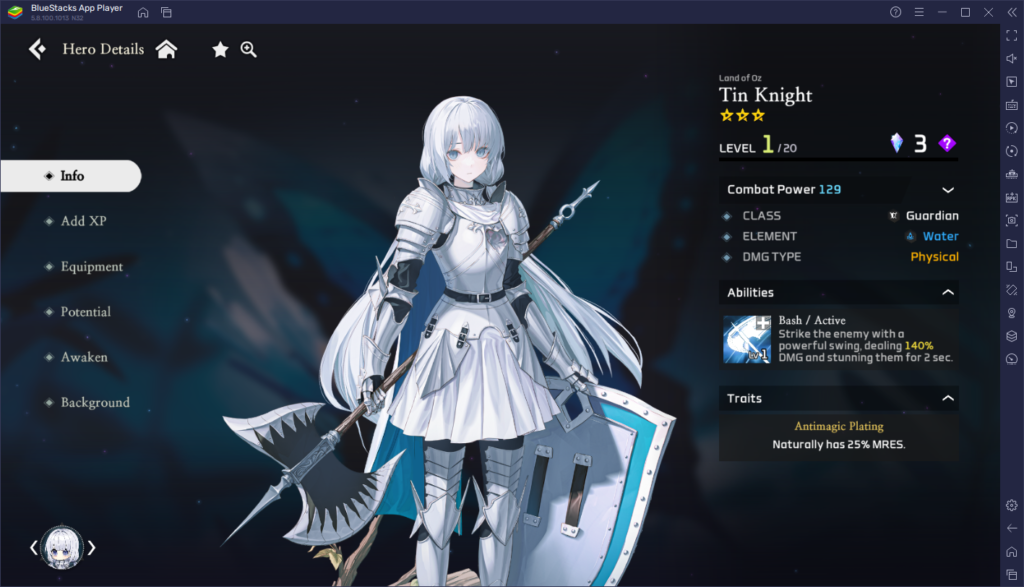Collapse the Abilities section
The image size is (1024, 587).
click(x=947, y=293)
